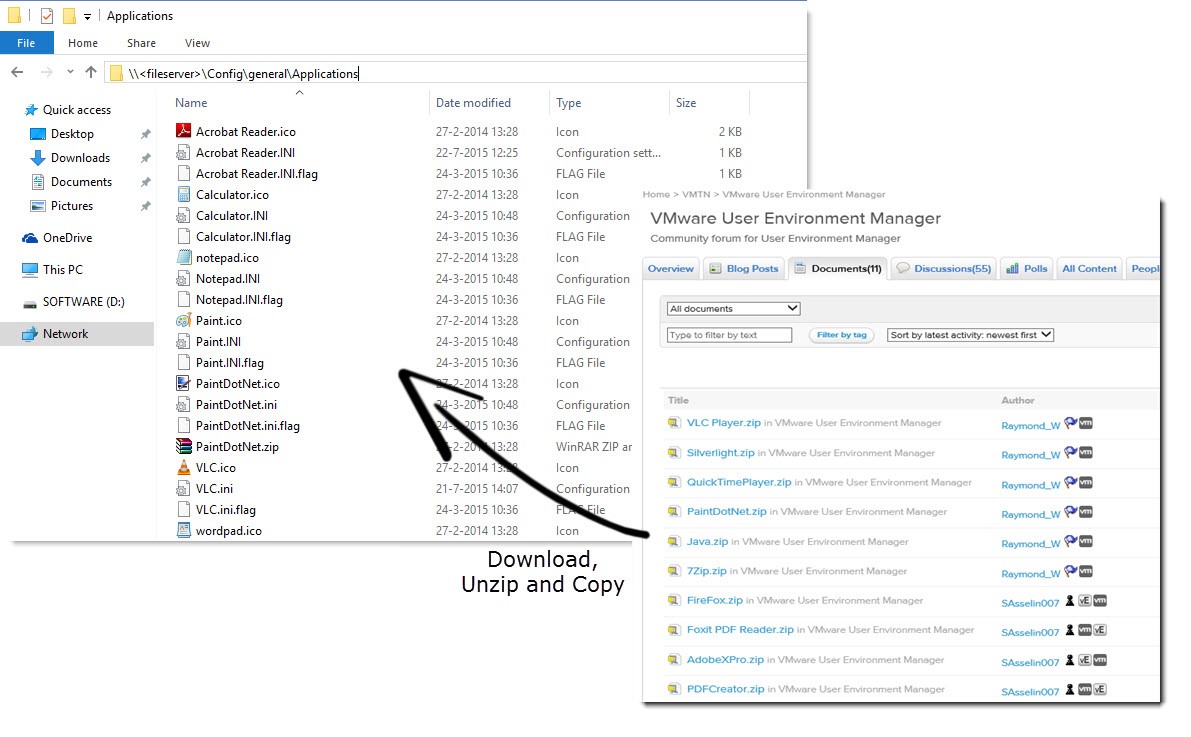
Task: Click the toolbar customize dropdown arrow
Action: pos(87,16)
